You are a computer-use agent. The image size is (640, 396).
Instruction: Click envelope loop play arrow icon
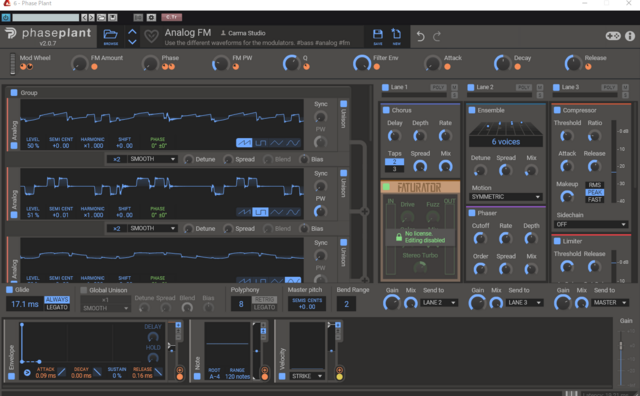click(x=27, y=372)
